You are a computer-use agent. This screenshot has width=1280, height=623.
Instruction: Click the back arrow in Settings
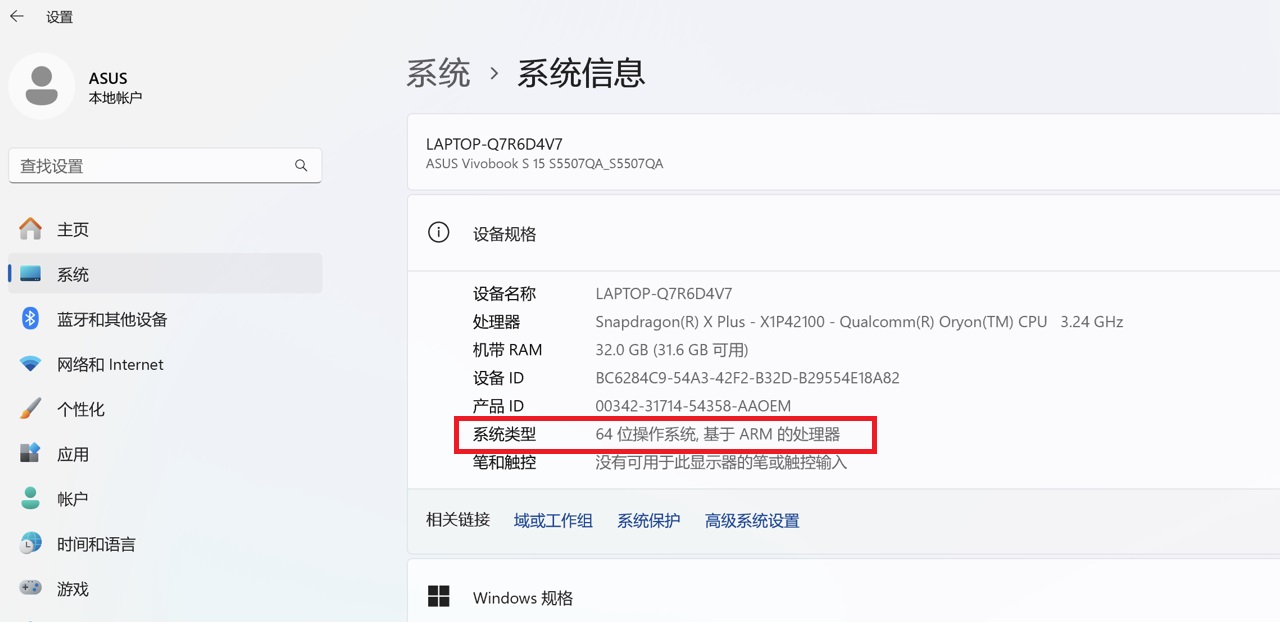17,17
